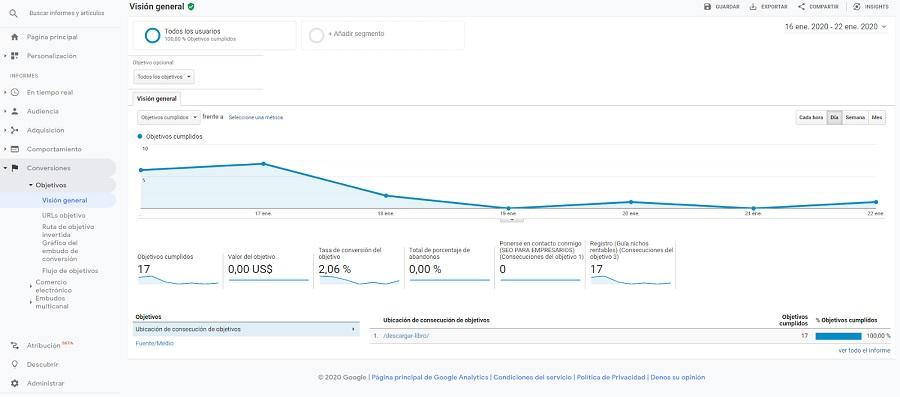This screenshot has width=900, height=397.
Task: Open Visión general in sidebar
Action: click(x=65, y=200)
